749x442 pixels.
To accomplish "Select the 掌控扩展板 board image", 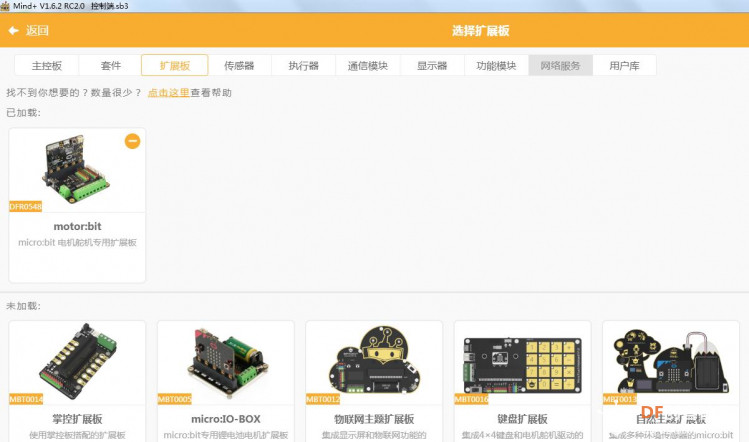I will click(x=77, y=361).
